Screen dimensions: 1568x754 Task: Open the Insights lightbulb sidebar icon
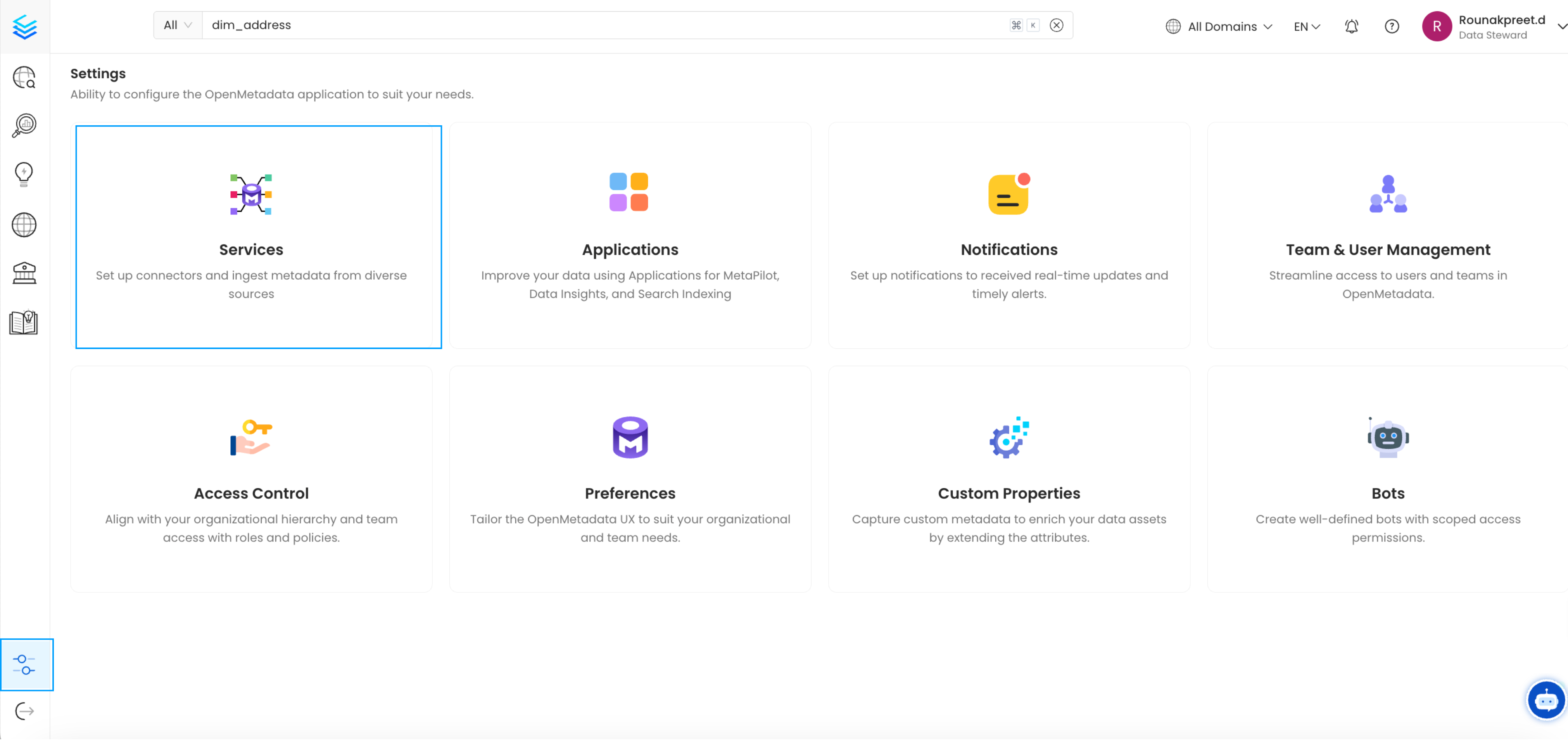coord(24,175)
